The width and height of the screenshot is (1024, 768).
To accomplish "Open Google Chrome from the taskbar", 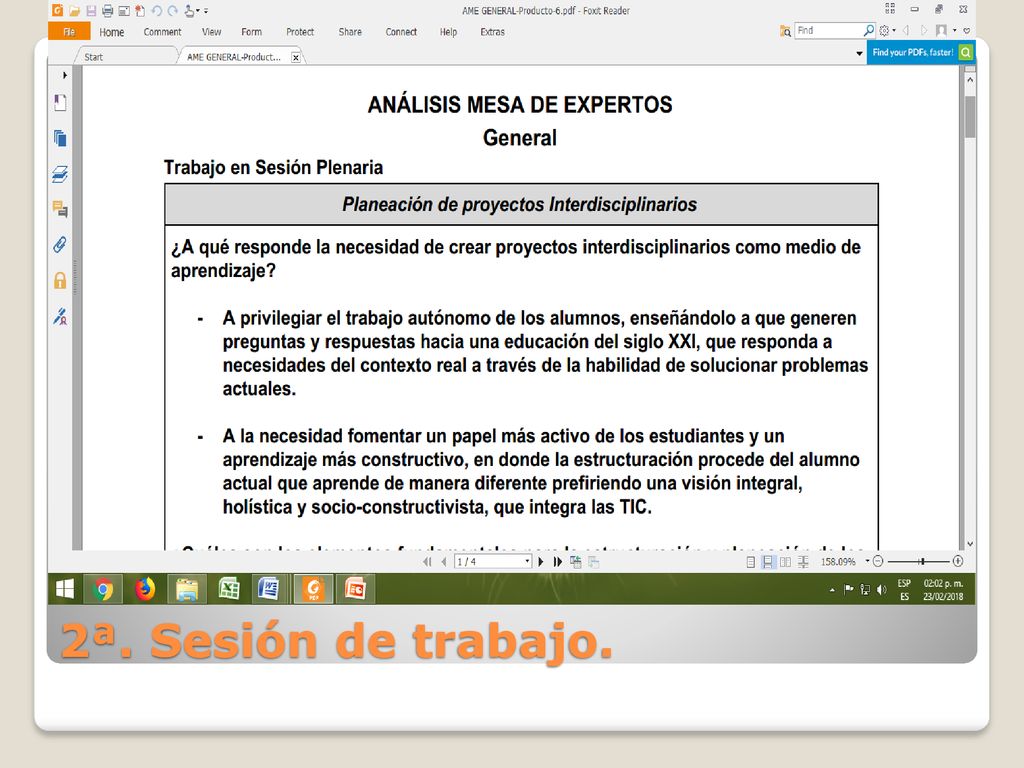I will tap(103, 590).
